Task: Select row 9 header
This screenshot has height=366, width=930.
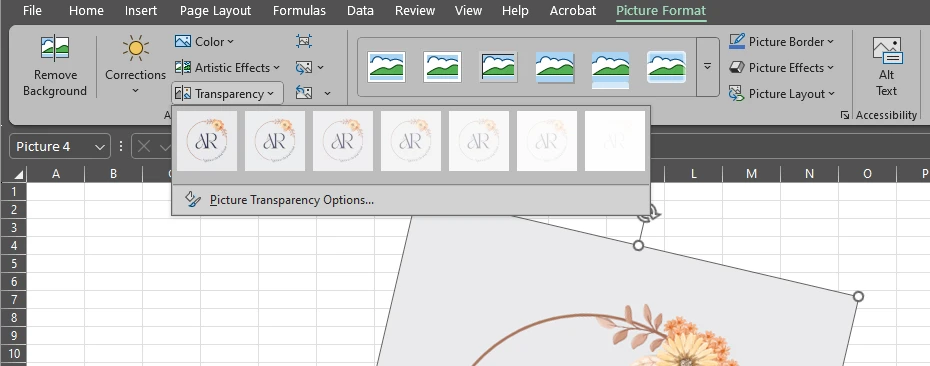Action: (14, 336)
